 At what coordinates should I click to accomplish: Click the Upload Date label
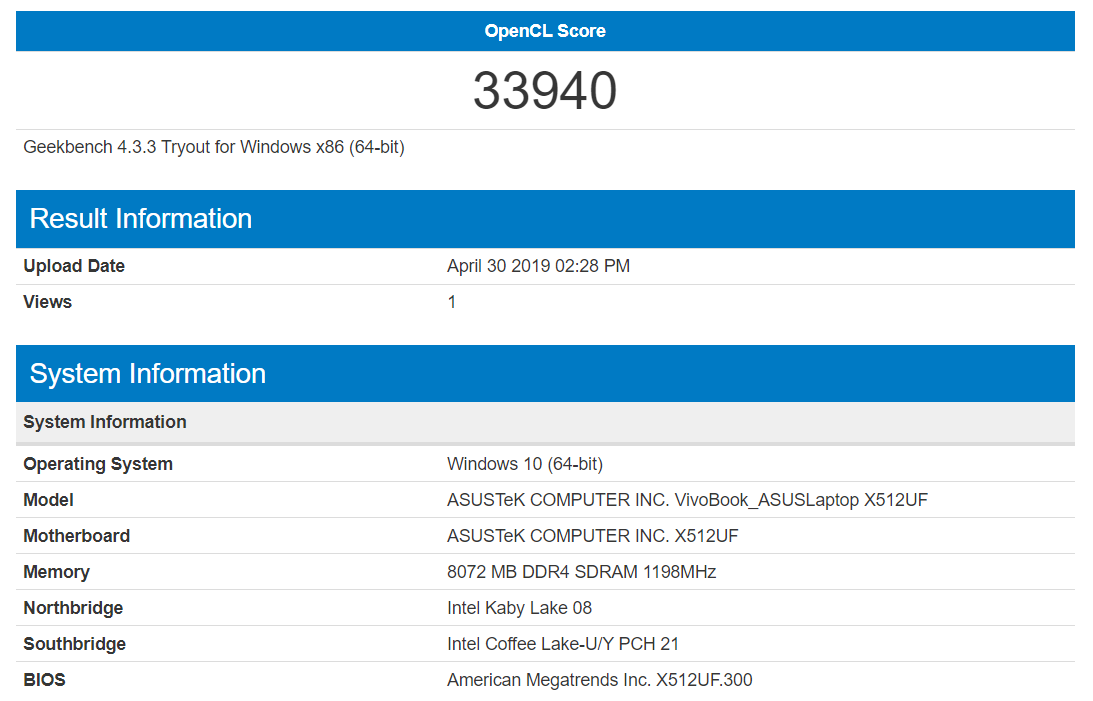pos(74,266)
